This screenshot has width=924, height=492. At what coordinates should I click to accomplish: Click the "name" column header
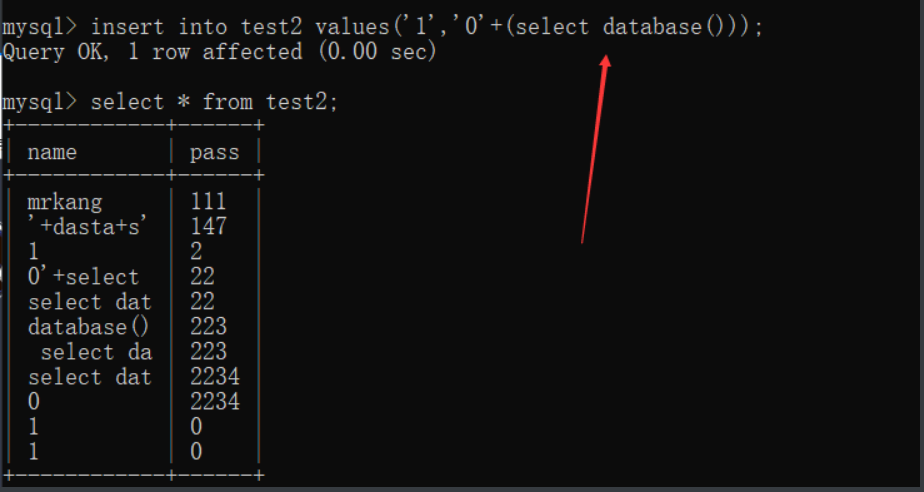pyautogui.click(x=52, y=152)
